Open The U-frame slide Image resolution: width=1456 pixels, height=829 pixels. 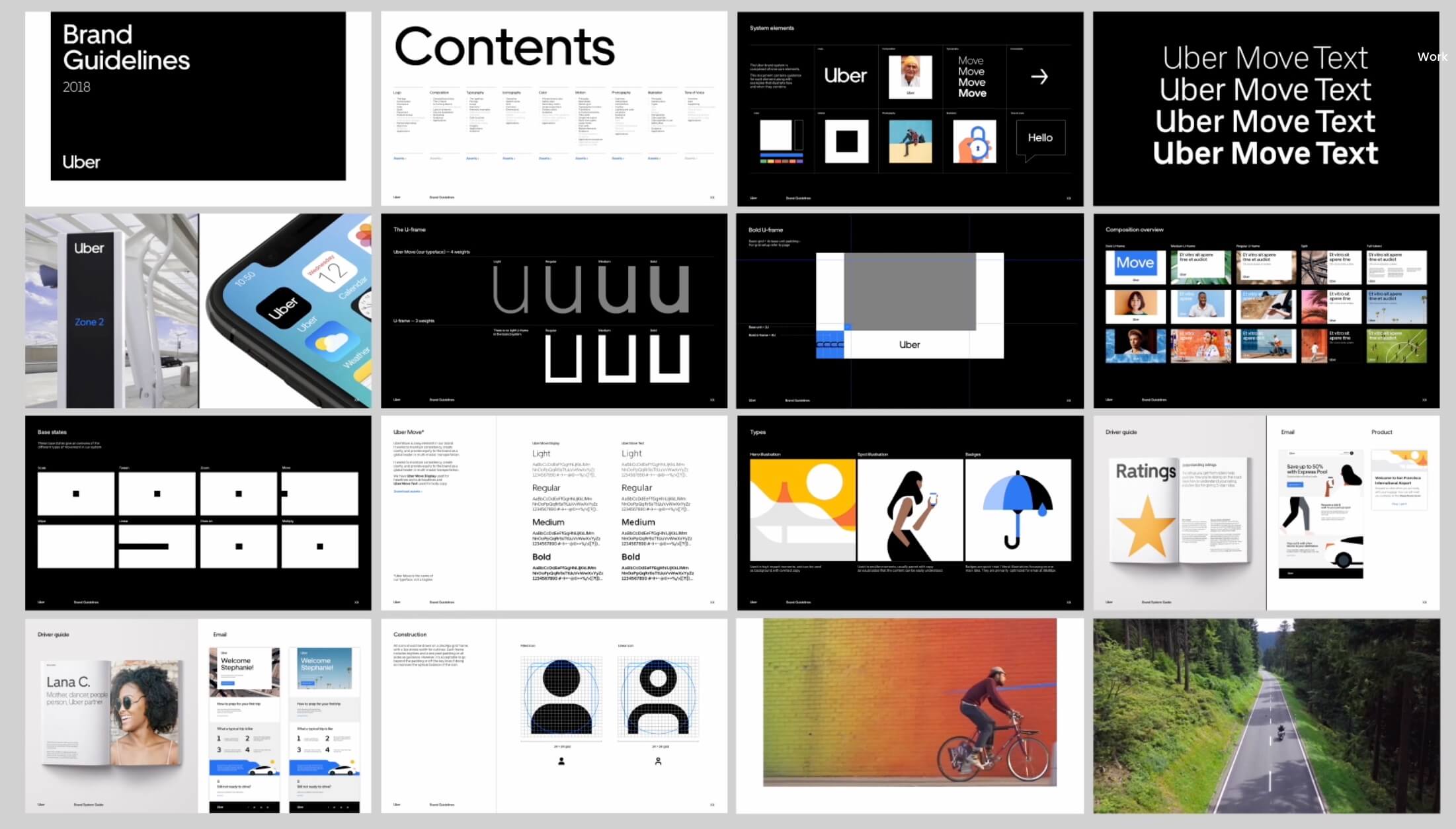pos(554,311)
